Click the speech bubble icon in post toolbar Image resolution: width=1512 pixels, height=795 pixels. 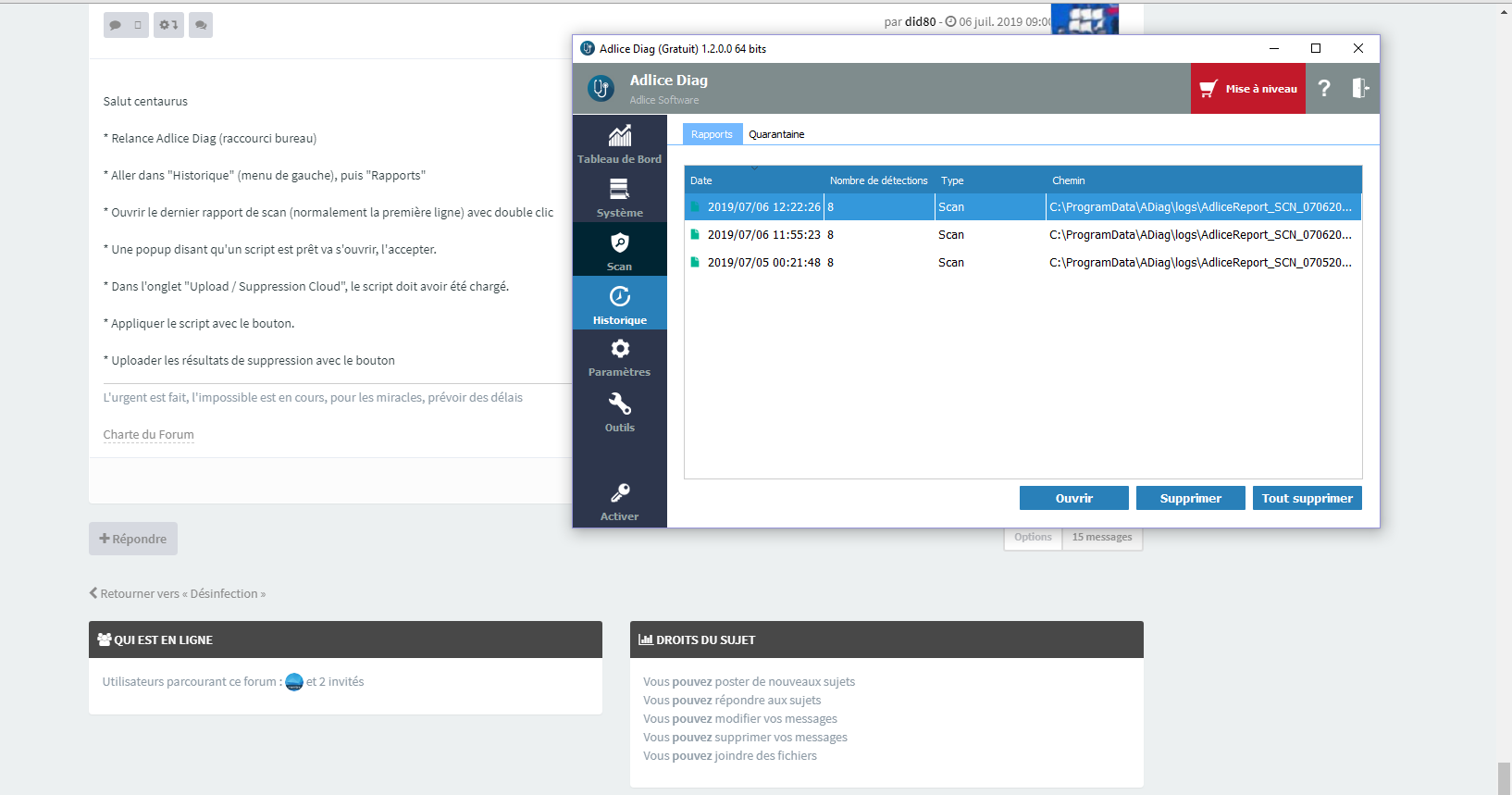[116, 25]
